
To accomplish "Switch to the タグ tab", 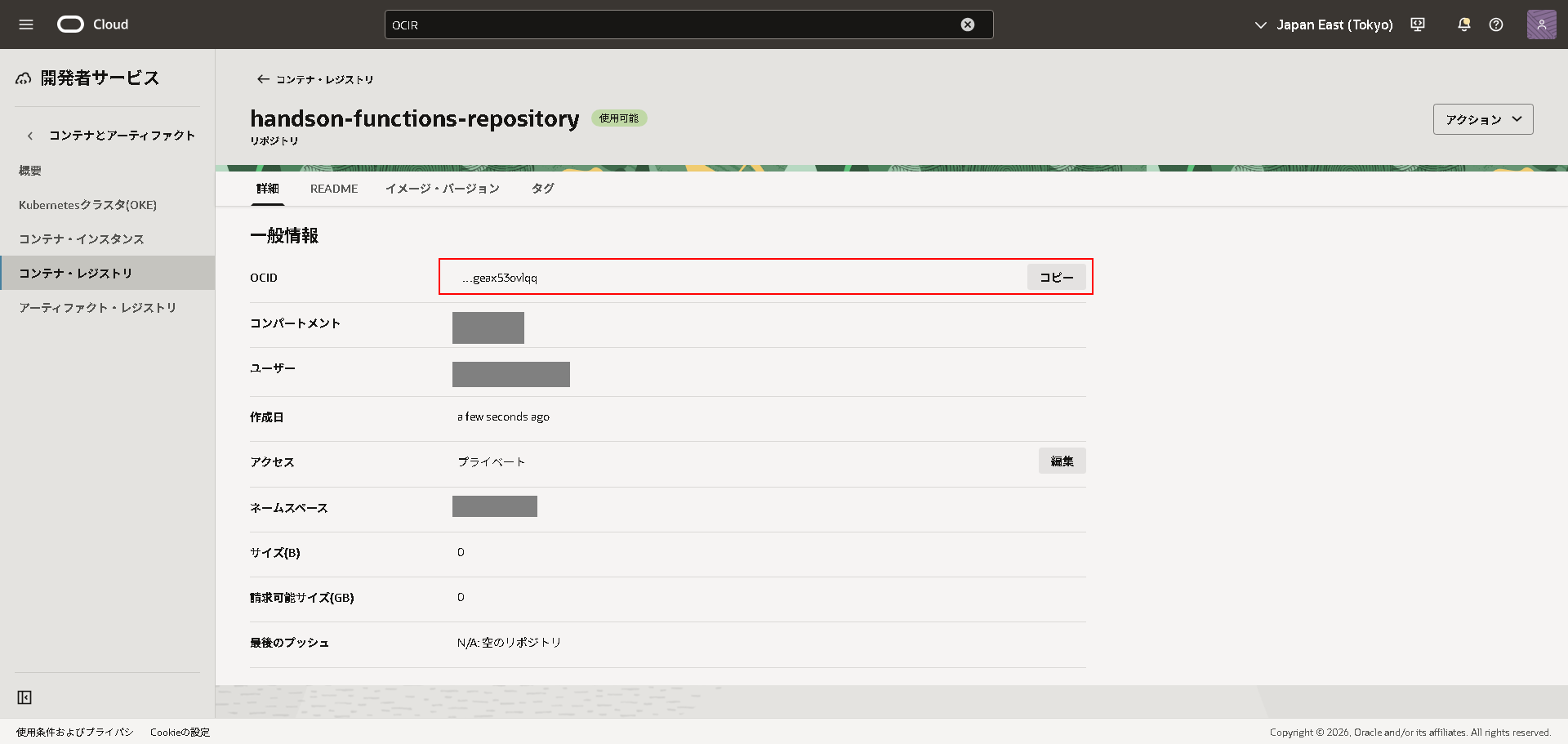I will [543, 189].
